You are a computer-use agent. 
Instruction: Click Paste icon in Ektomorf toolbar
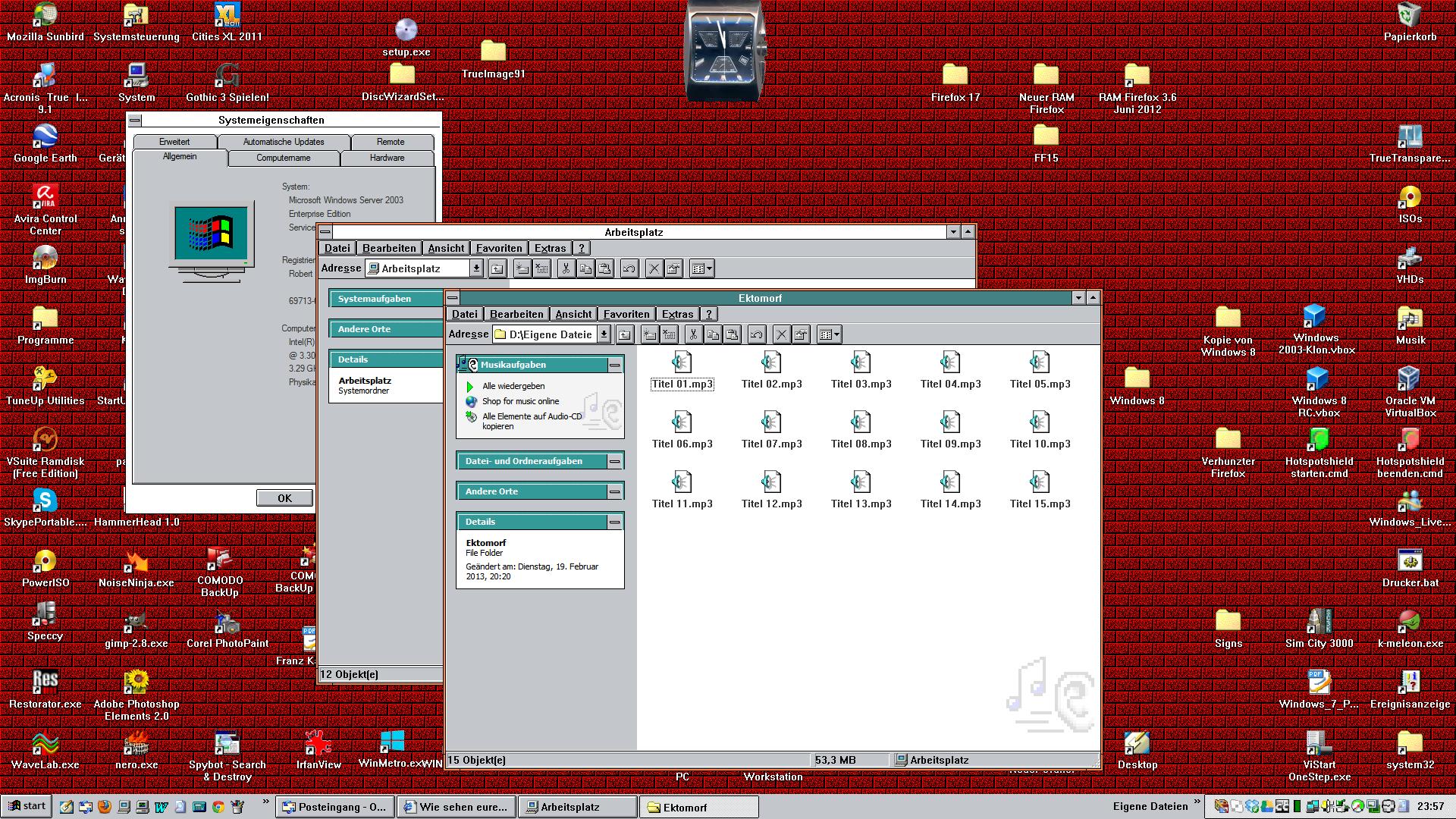(732, 334)
